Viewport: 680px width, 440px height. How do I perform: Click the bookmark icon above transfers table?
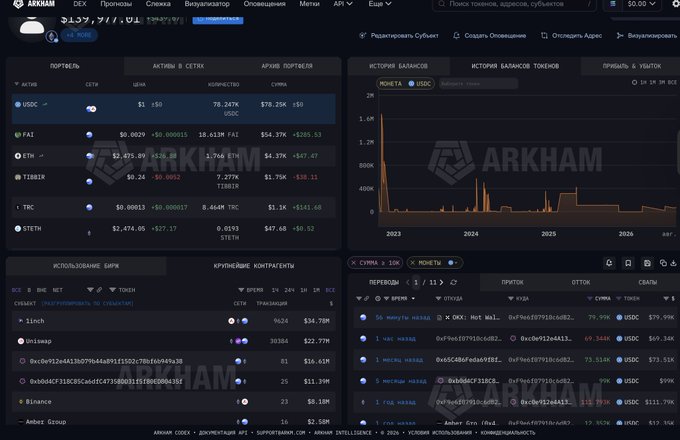point(628,263)
